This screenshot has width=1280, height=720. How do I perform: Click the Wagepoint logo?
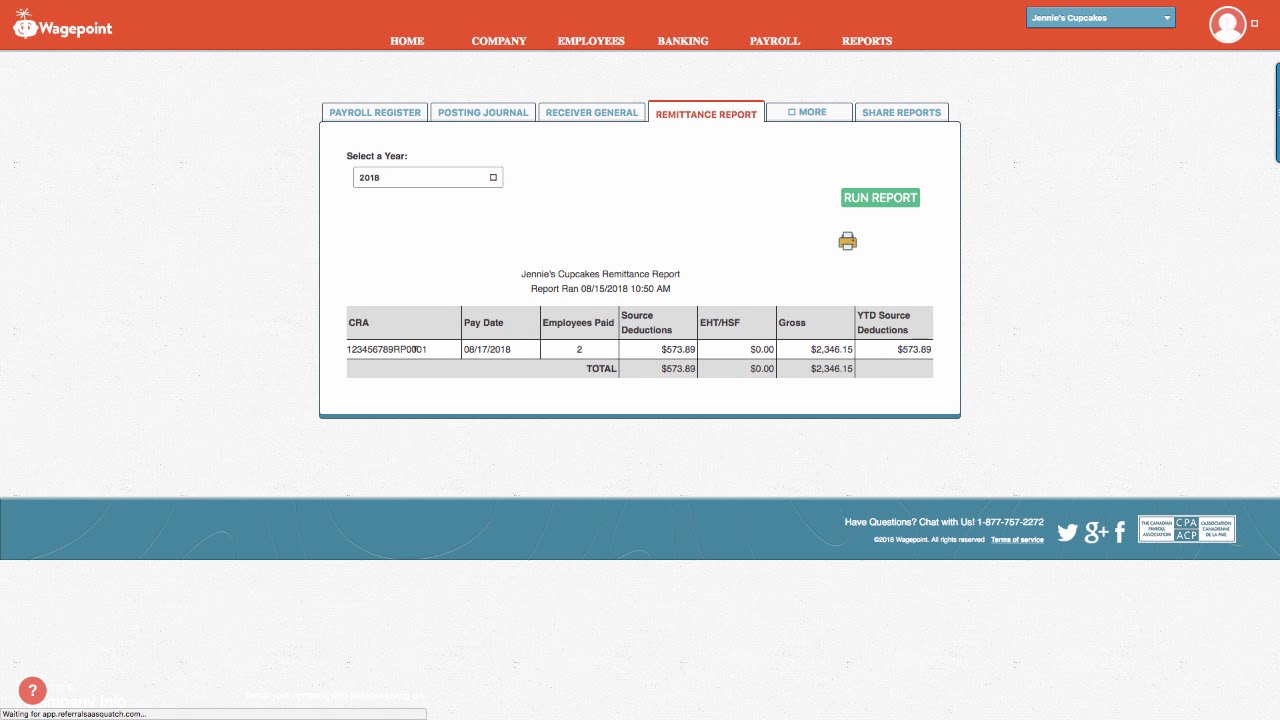point(63,24)
